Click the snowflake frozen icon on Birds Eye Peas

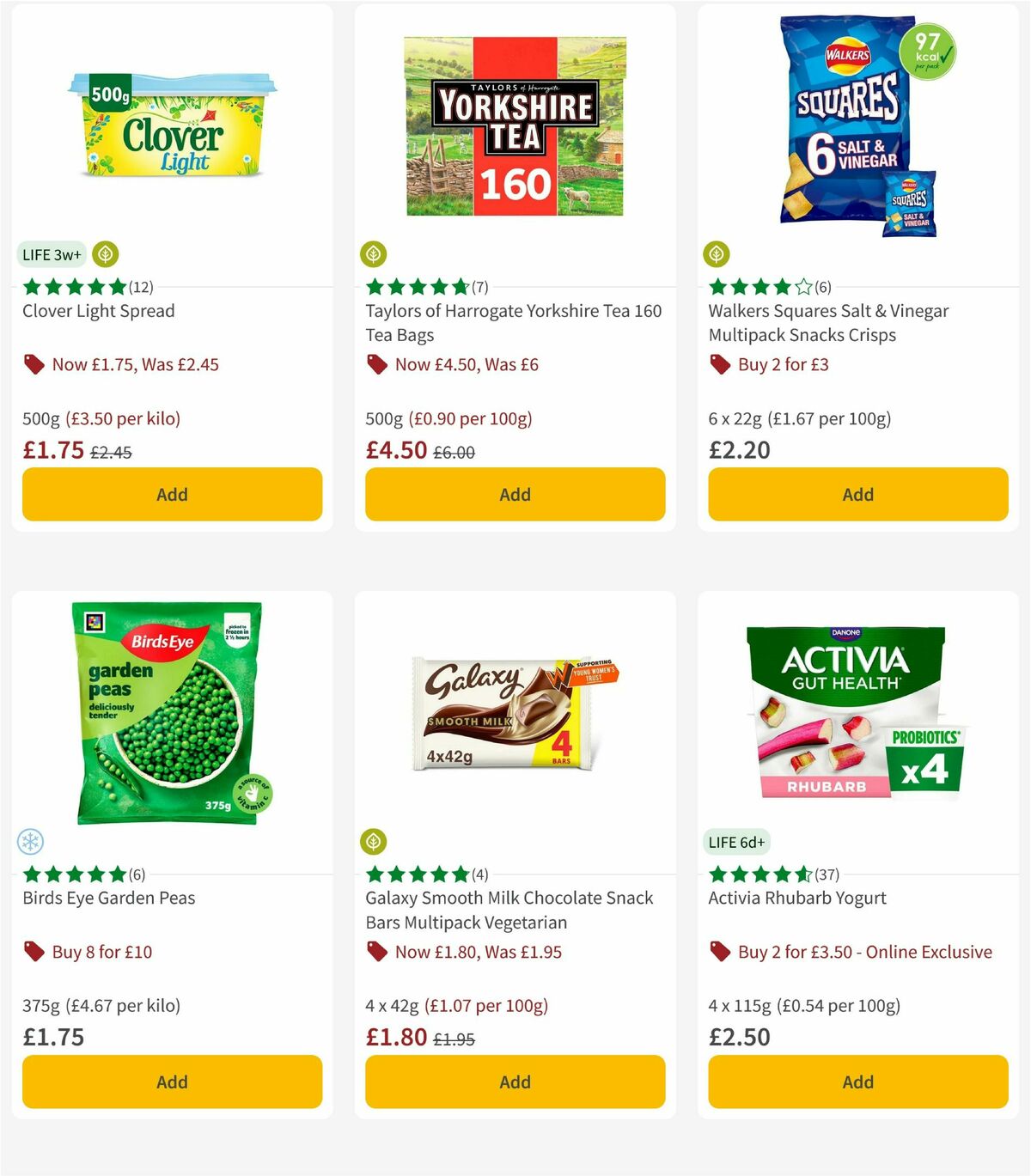click(31, 842)
